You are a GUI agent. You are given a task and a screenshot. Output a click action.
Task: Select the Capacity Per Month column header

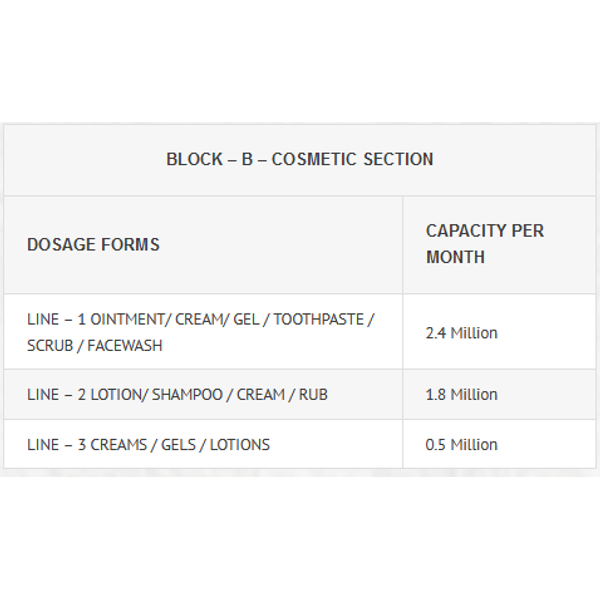(485, 244)
